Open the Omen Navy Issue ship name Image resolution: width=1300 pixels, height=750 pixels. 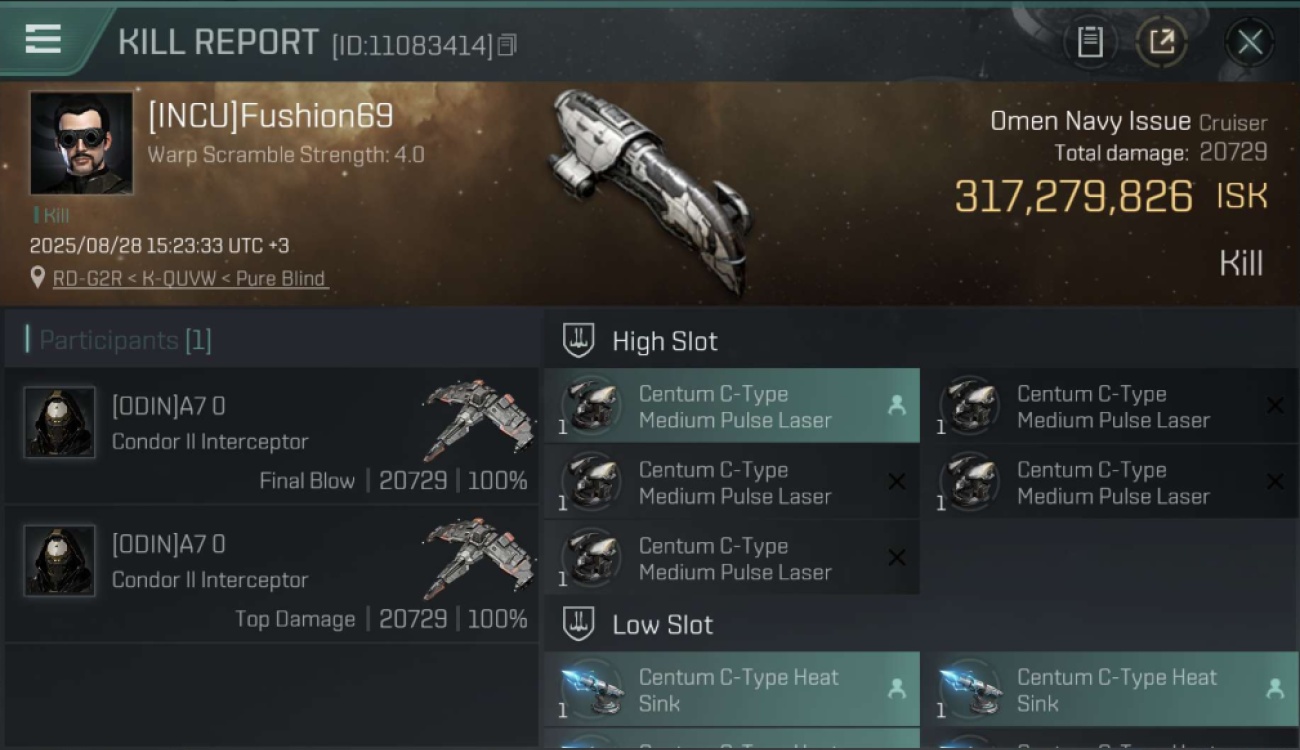pyautogui.click(x=1090, y=121)
